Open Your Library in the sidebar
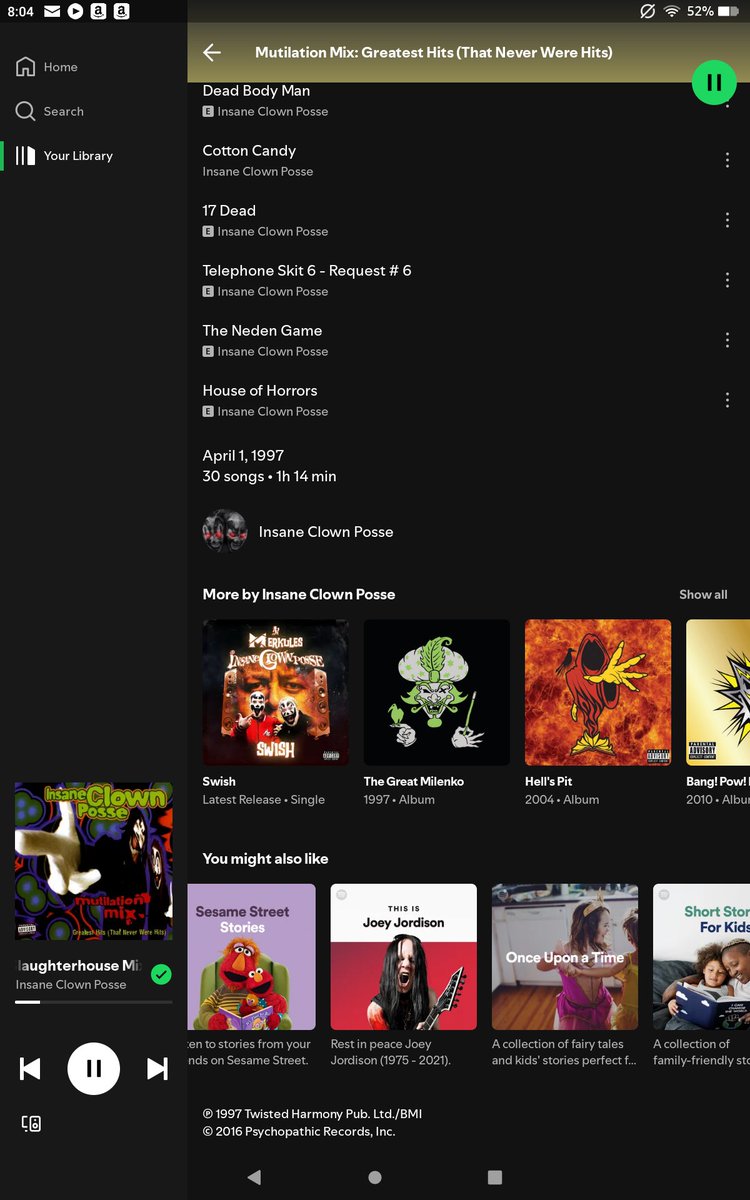 (64, 156)
